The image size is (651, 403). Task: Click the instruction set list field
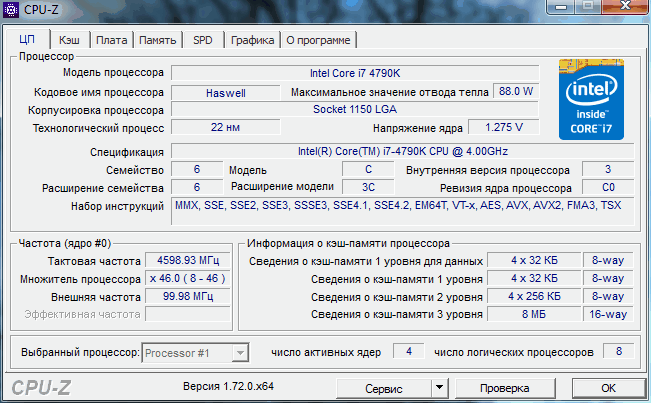point(403,211)
